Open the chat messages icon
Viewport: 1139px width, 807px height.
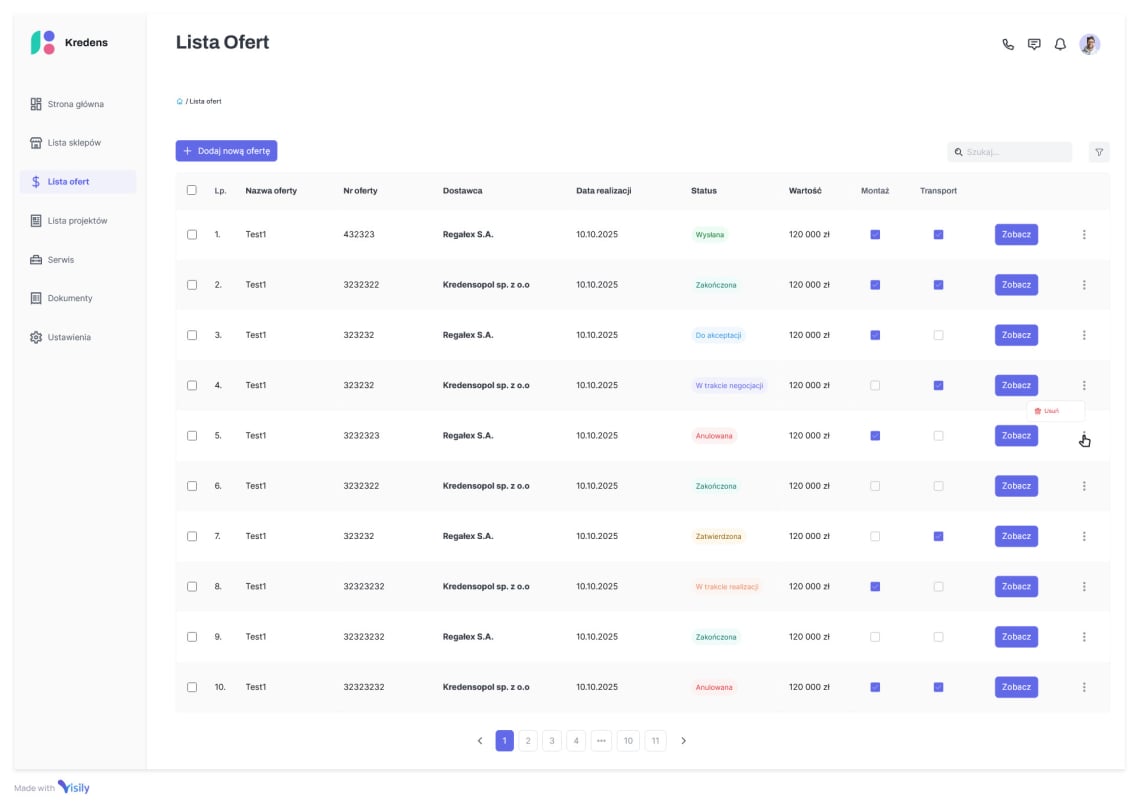[1034, 44]
